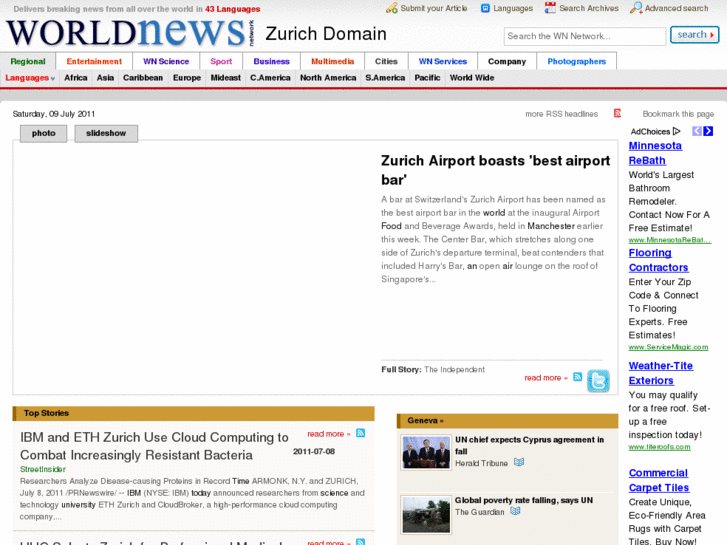
Task: Open the Company tab
Action: tap(507, 61)
